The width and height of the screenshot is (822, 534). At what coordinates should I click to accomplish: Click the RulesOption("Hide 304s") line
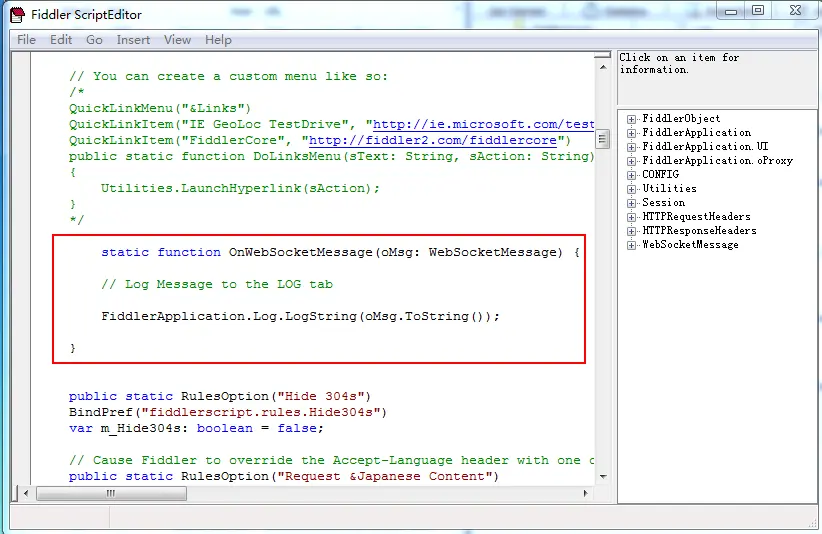tap(220, 396)
